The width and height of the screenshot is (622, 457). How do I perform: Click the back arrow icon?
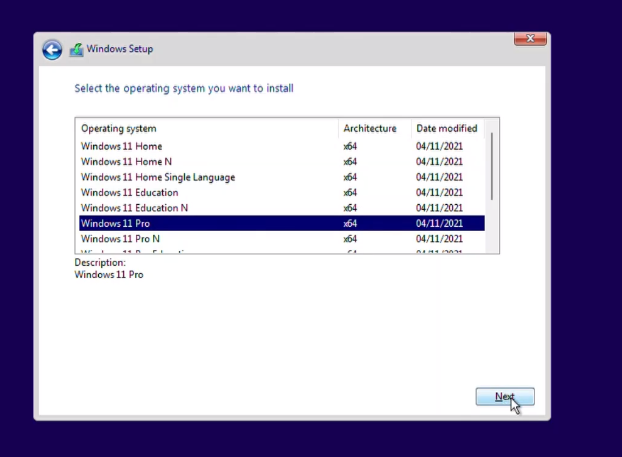coord(52,50)
